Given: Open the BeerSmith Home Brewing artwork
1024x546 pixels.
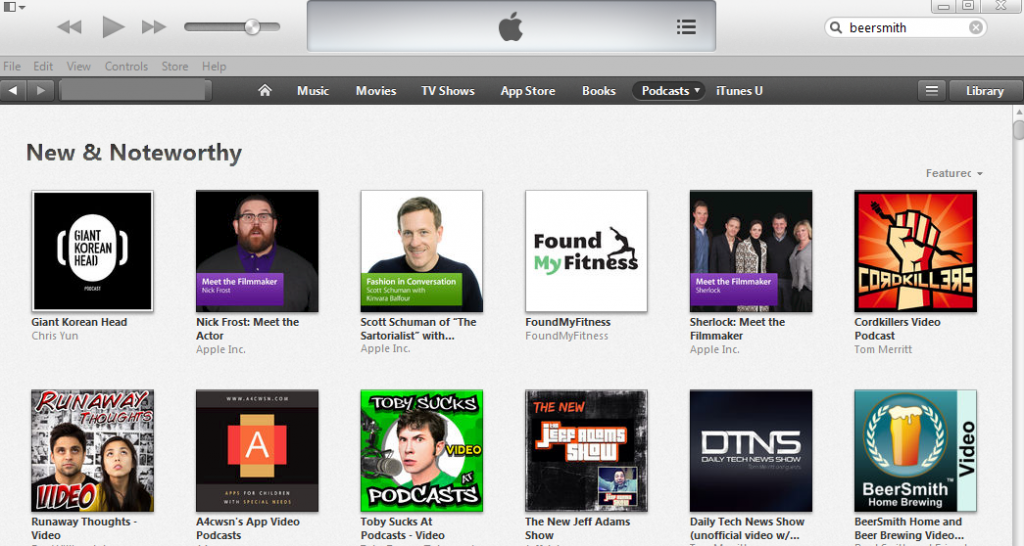Looking at the screenshot, I should point(916,451).
